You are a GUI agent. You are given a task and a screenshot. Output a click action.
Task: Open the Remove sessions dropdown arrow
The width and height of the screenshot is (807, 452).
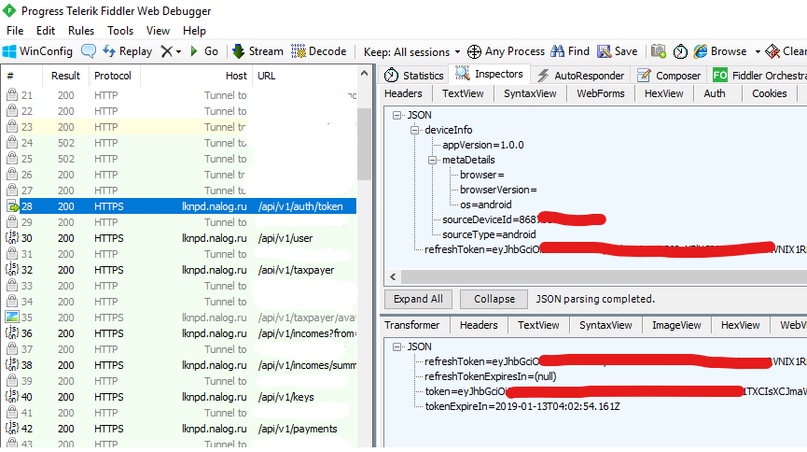pos(179,52)
